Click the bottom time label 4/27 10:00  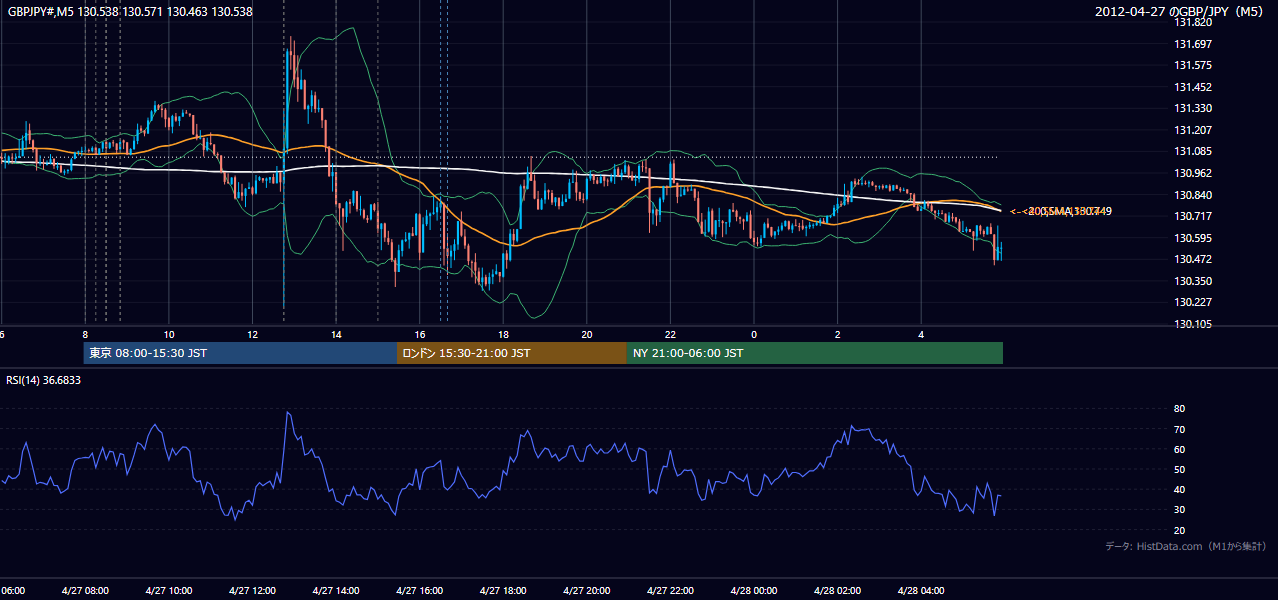point(169,591)
